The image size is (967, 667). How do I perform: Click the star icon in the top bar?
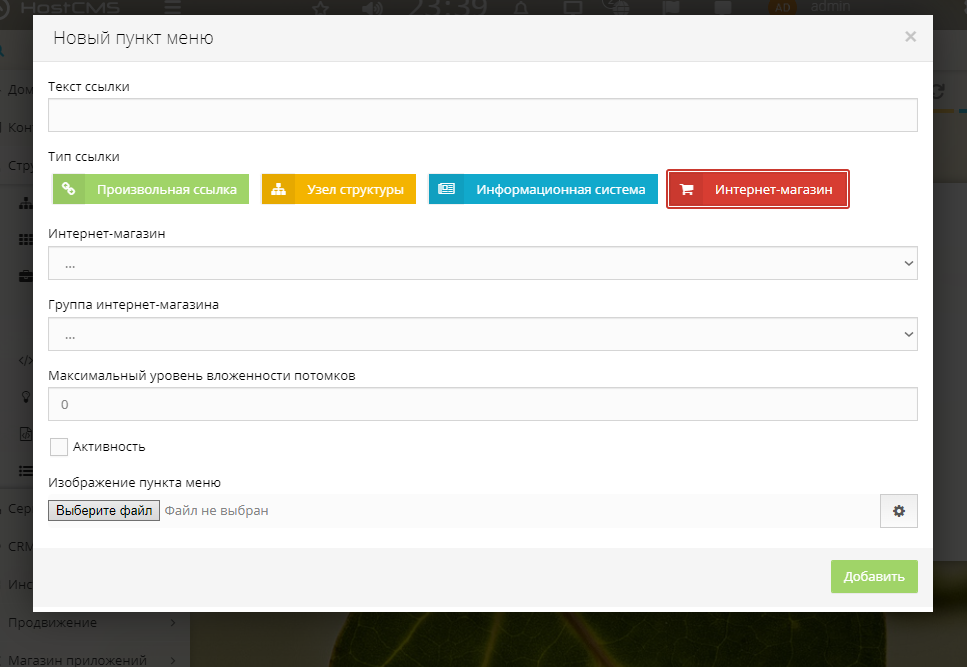[320, 8]
